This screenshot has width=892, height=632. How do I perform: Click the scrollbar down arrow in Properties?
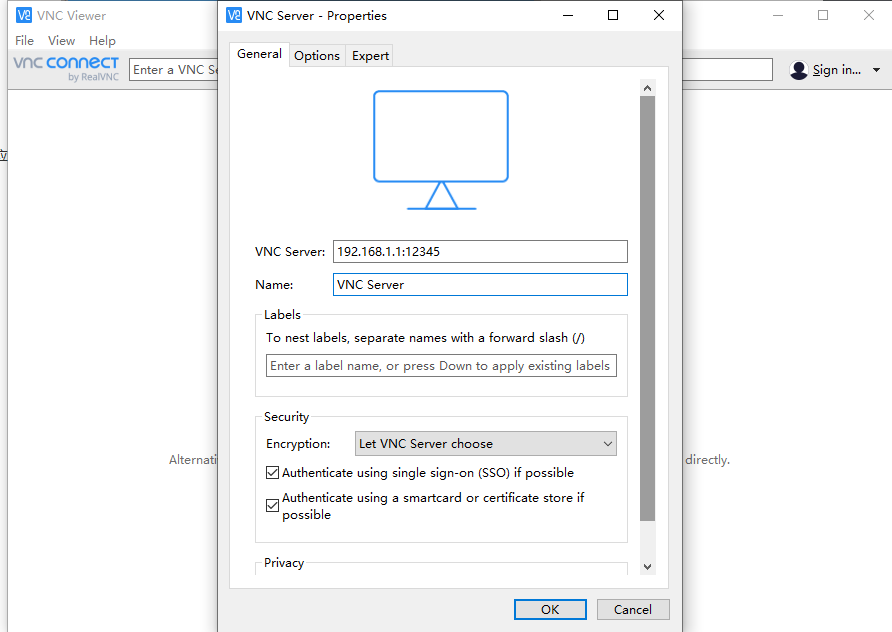pyautogui.click(x=647, y=567)
